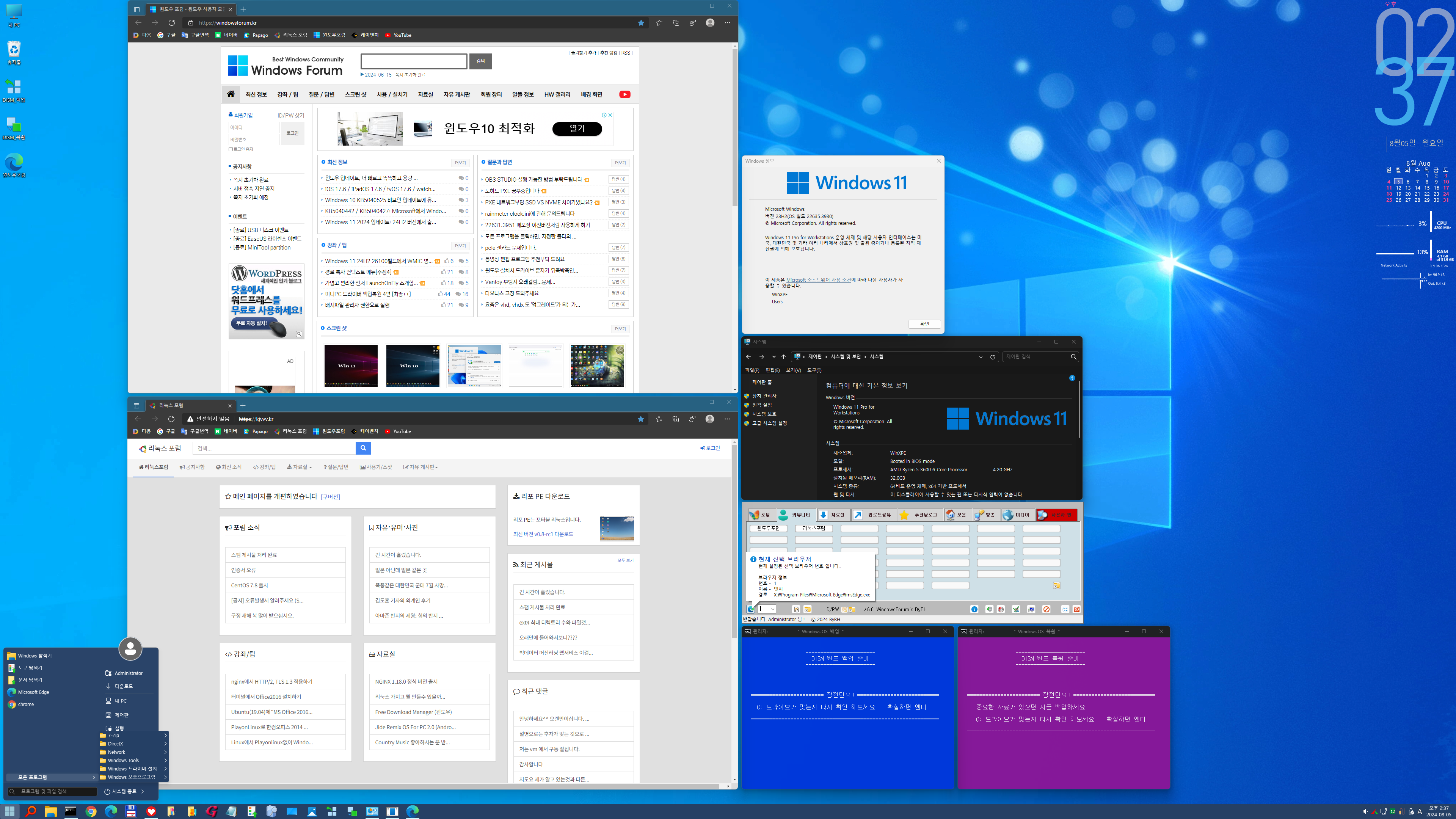Click the blue refresh icon in the launcher toolbar
Image resolution: width=1456 pixels, height=819 pixels.
[x=1065, y=609]
